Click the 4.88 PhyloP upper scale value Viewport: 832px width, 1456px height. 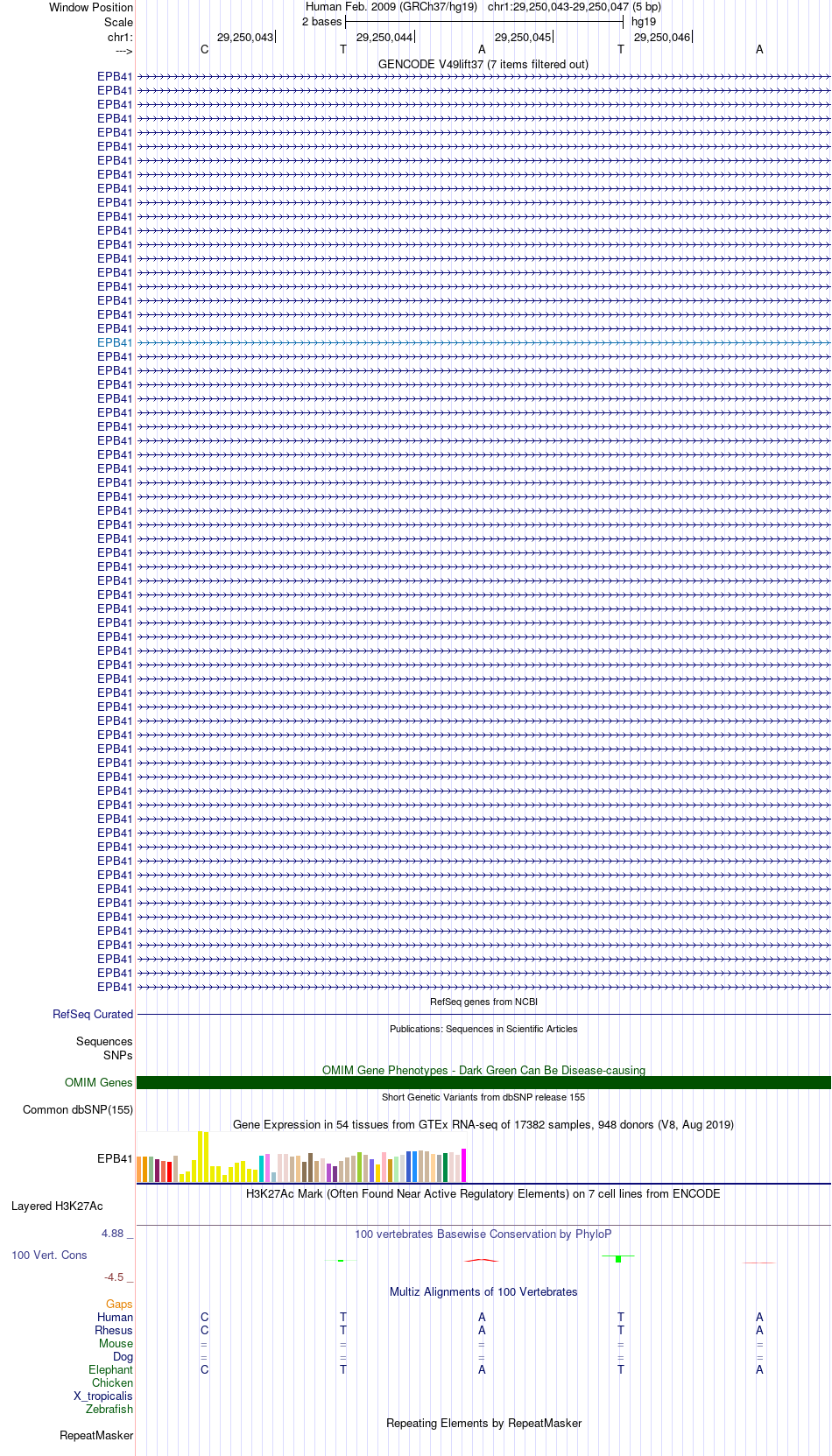(113, 1234)
